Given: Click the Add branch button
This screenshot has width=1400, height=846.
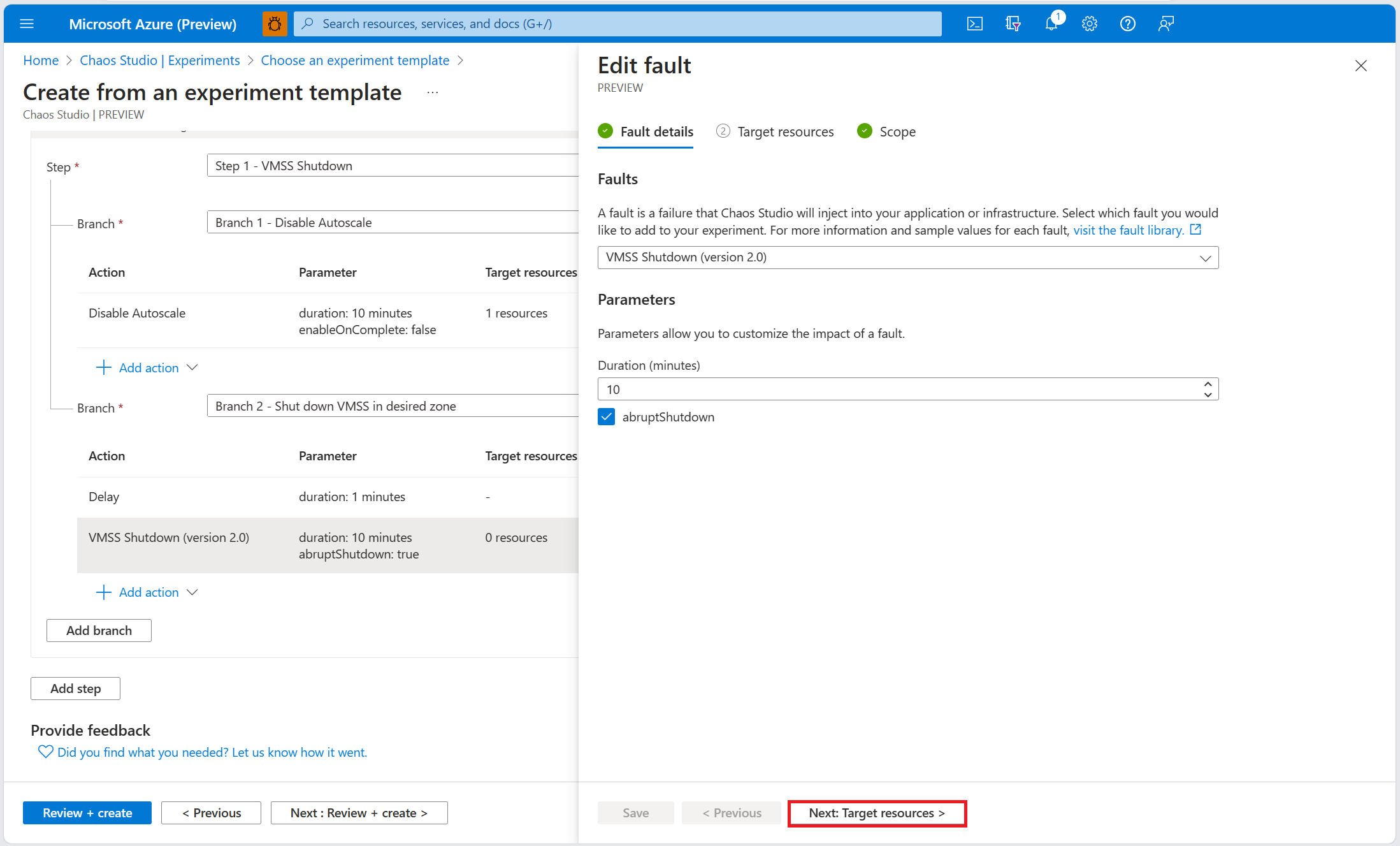Looking at the screenshot, I should [99, 631].
